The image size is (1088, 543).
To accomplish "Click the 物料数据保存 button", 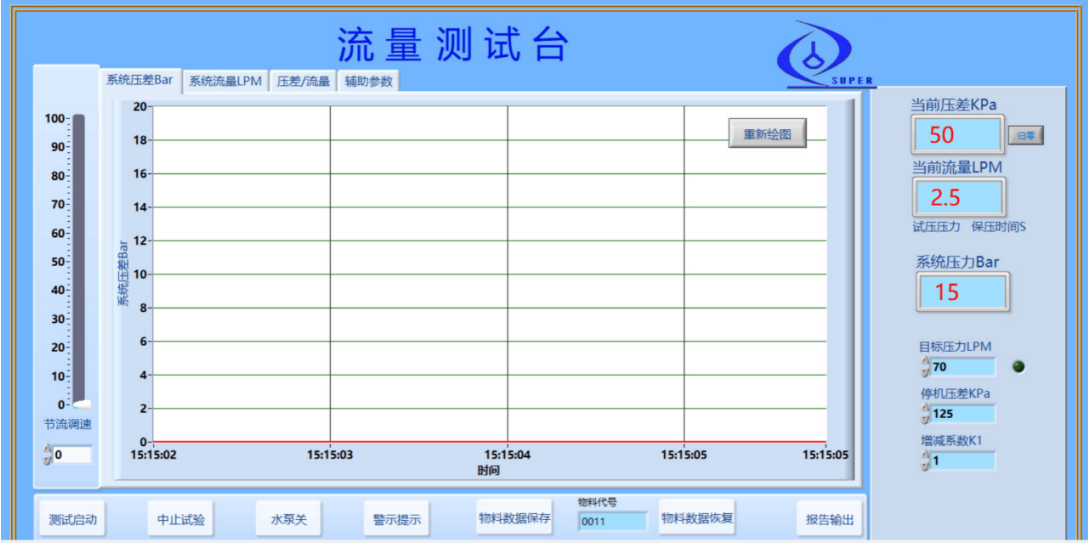I will [514, 518].
